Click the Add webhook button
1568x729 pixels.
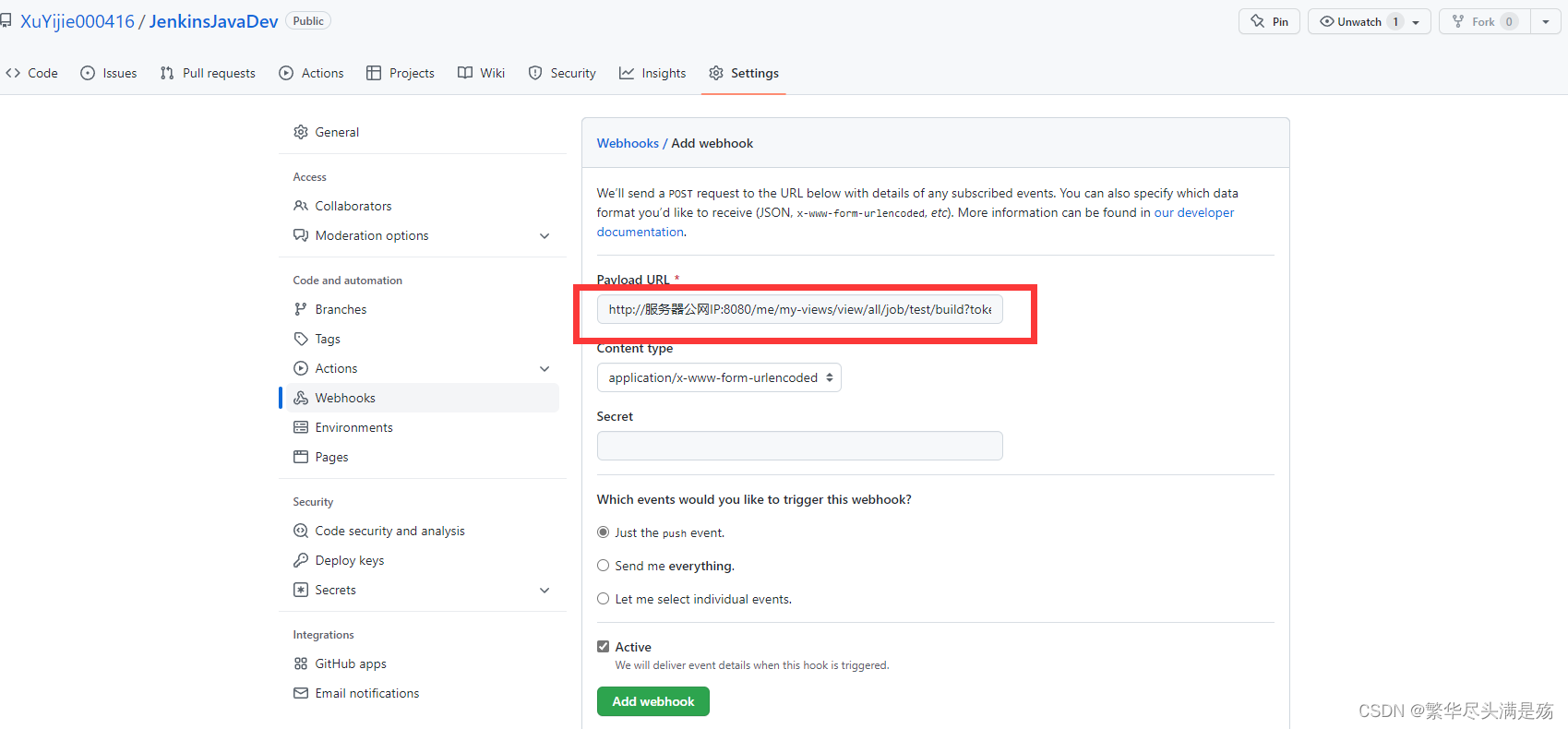point(653,701)
